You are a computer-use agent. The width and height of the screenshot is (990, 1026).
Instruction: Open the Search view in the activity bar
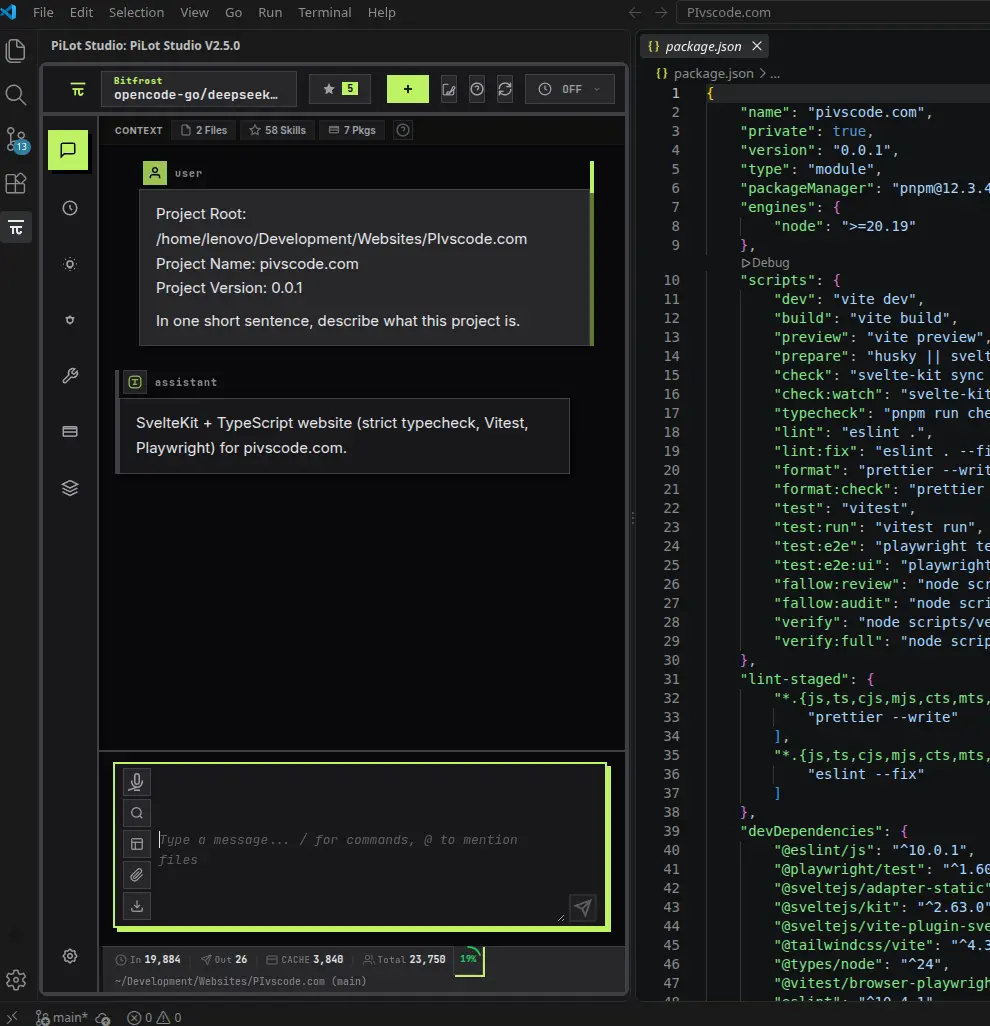(x=16, y=95)
